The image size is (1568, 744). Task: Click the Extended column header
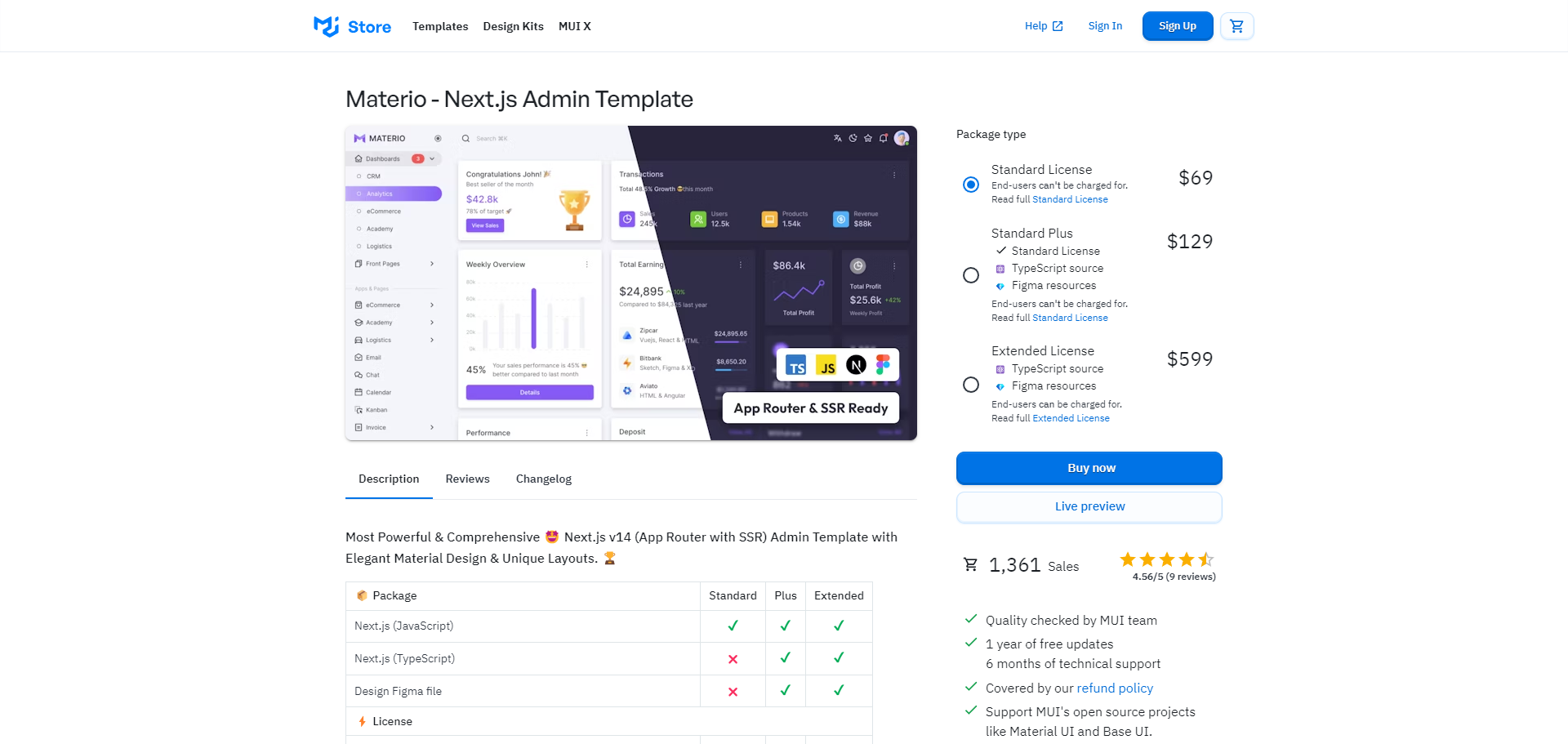tap(839, 596)
